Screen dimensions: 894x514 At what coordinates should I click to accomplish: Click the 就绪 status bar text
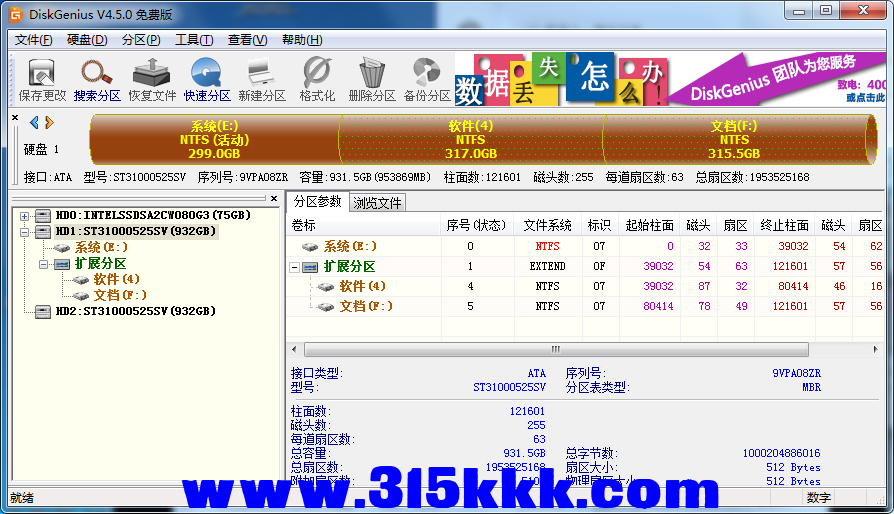click(22, 498)
